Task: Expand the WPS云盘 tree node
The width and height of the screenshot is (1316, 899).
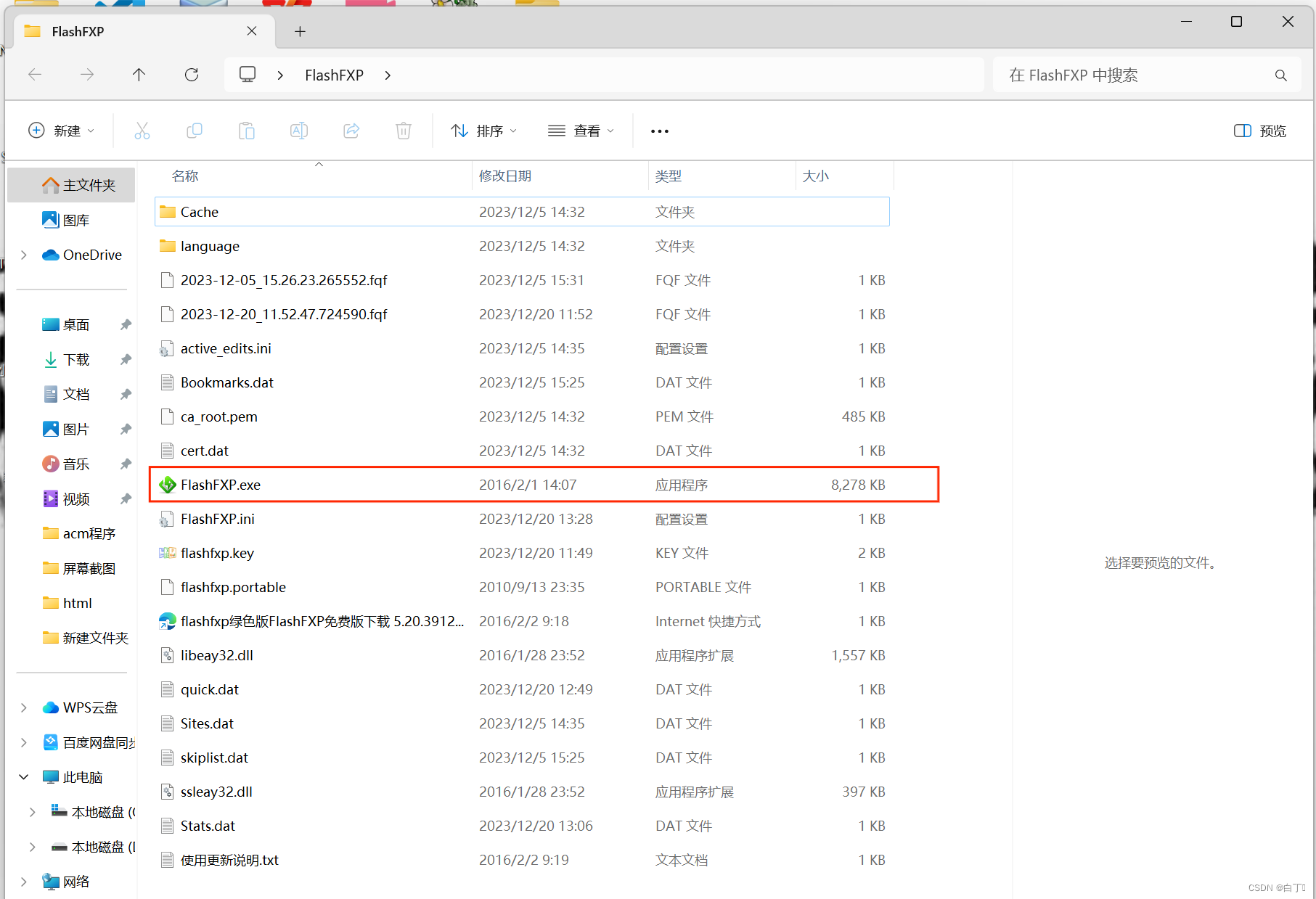Action: [x=24, y=707]
